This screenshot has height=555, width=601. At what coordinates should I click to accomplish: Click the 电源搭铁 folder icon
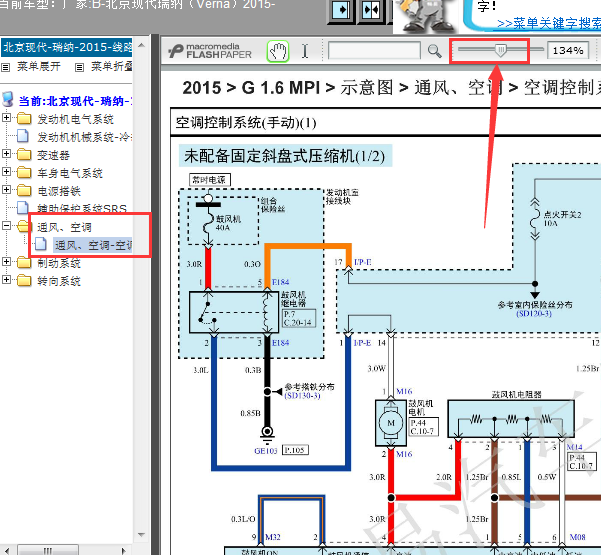[24, 190]
